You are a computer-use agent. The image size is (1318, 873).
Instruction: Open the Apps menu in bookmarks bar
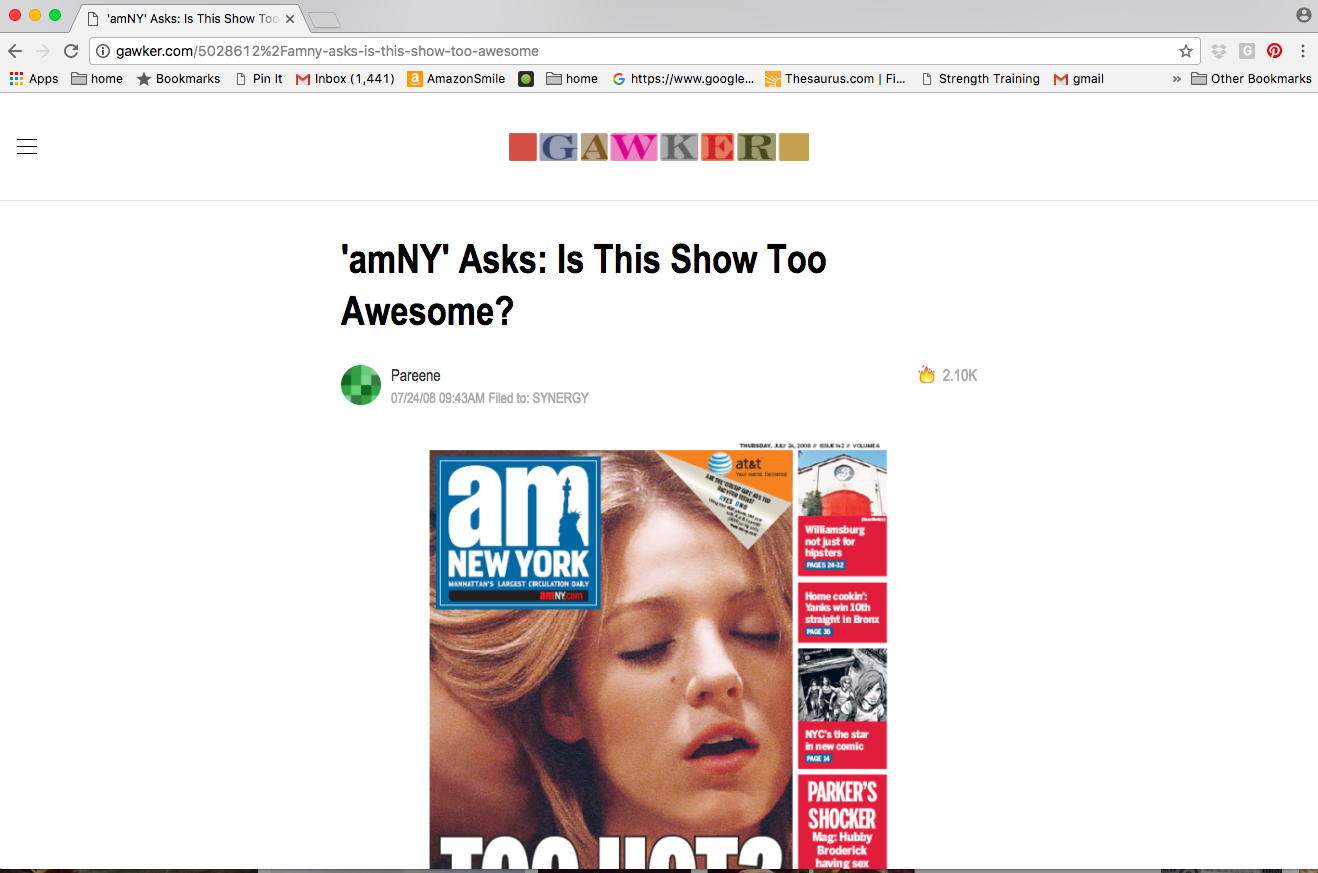[33, 78]
